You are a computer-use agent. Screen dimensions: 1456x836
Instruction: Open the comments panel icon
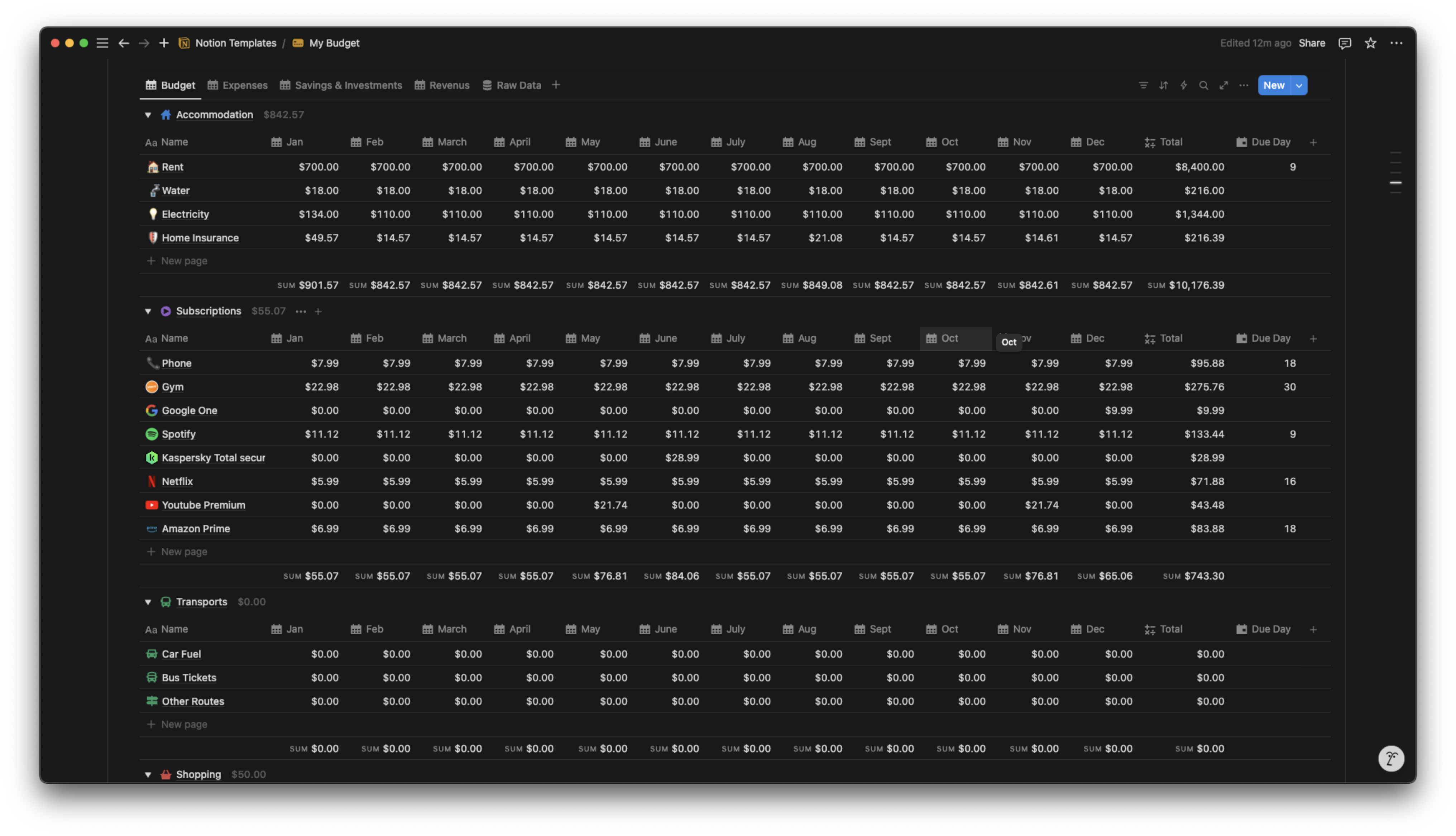tap(1344, 43)
